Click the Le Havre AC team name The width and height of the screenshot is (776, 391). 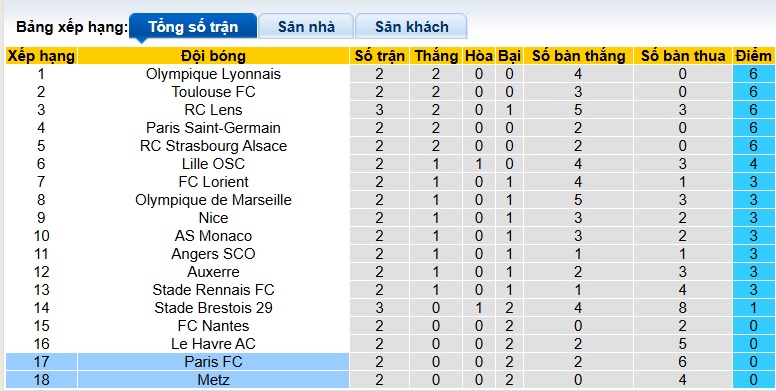[x=213, y=344]
